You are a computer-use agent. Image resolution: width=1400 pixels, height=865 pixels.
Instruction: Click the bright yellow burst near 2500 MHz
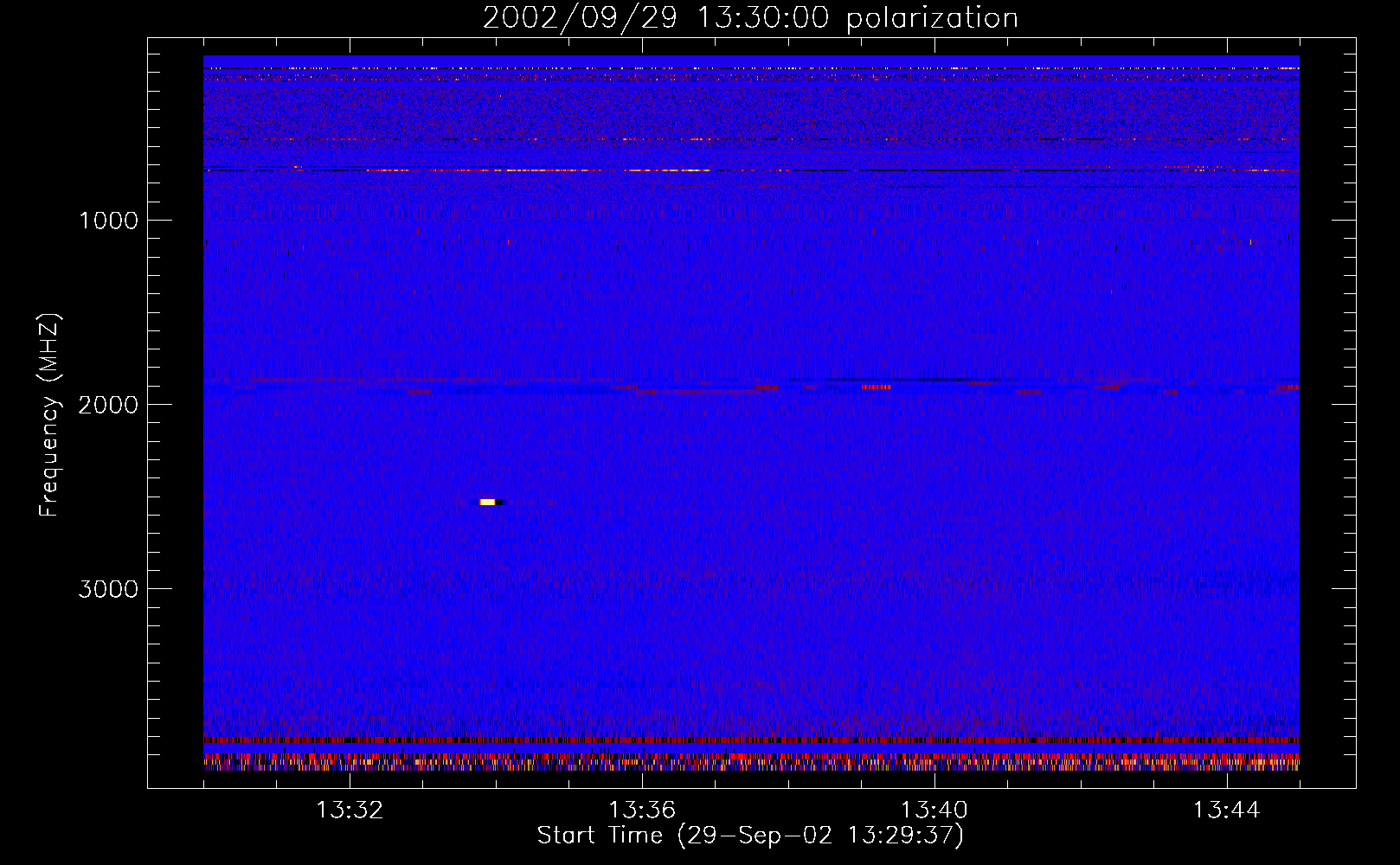(488, 502)
